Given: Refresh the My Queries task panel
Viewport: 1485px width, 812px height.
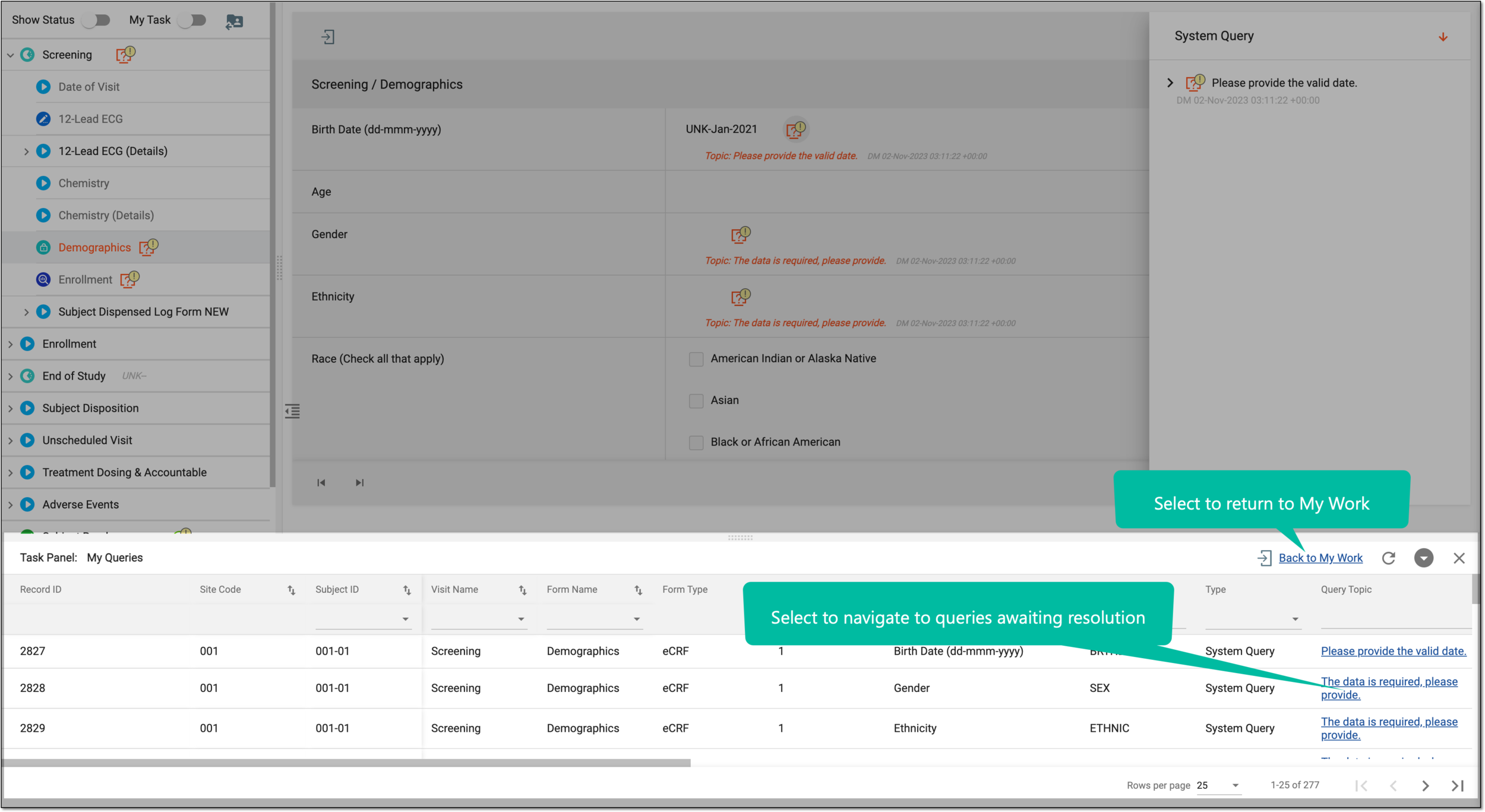Looking at the screenshot, I should coord(1389,558).
